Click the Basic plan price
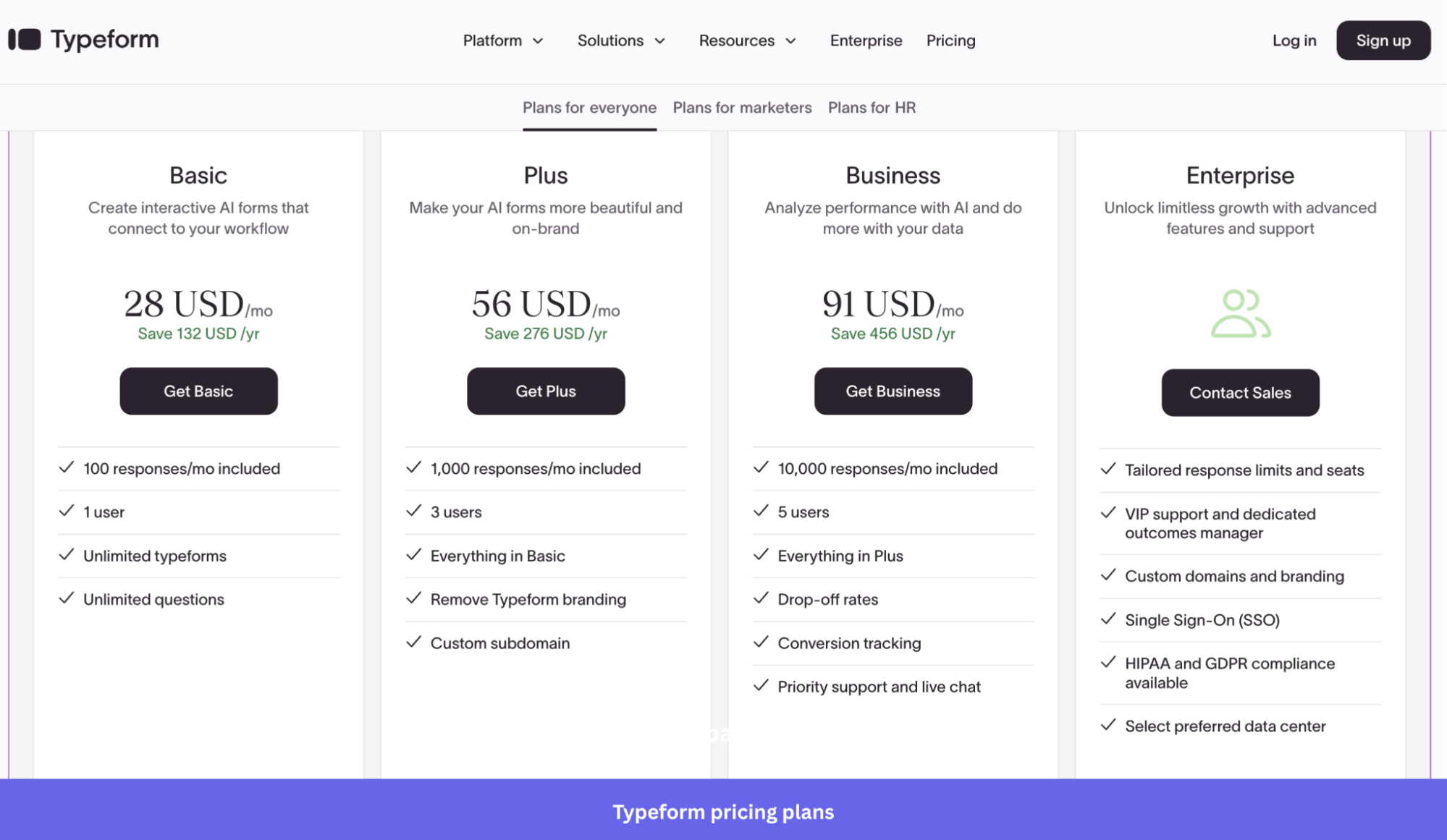Image resolution: width=1447 pixels, height=840 pixels. pyautogui.click(x=198, y=304)
